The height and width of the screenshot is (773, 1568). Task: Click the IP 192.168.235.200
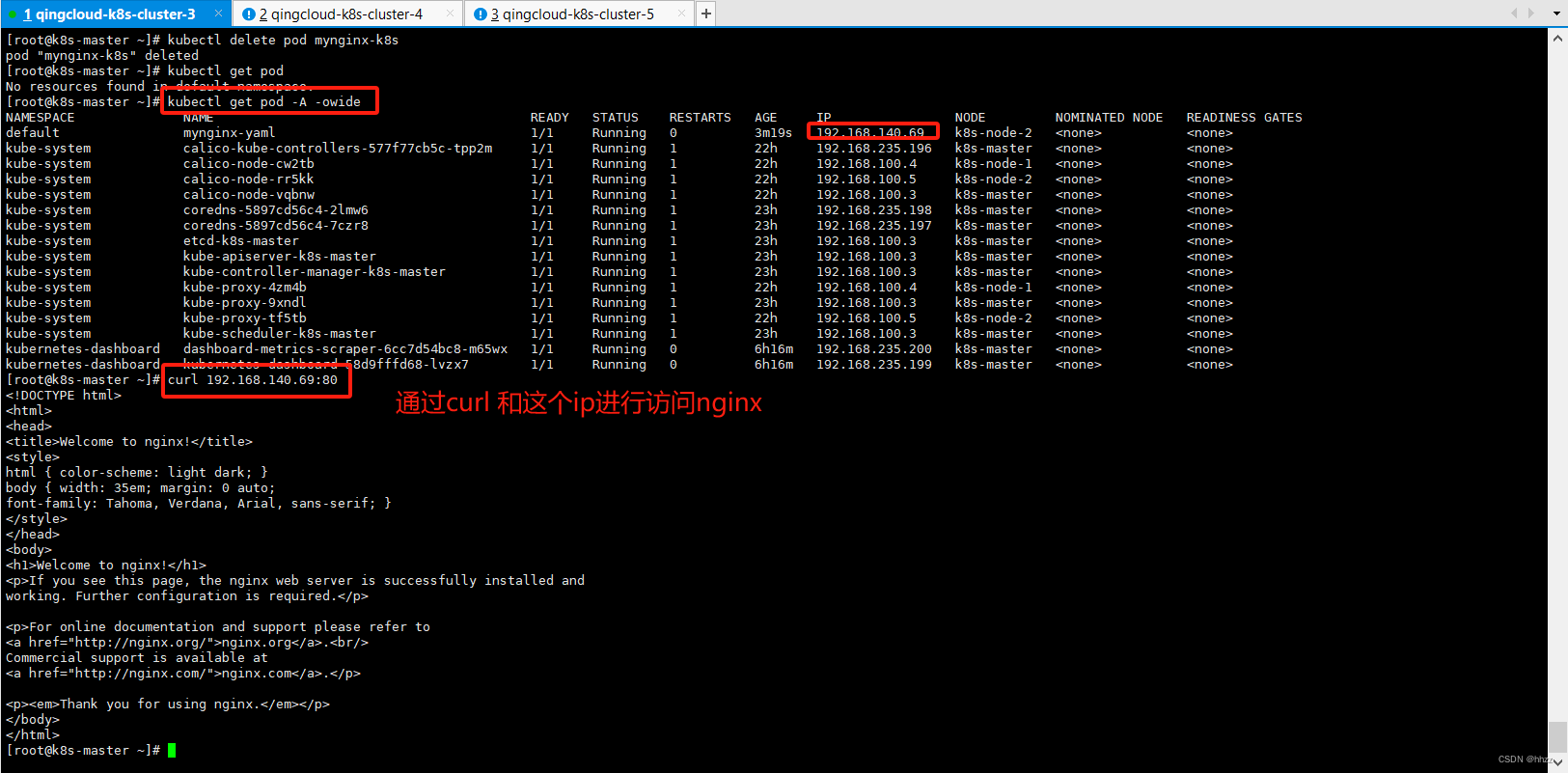pos(873,349)
